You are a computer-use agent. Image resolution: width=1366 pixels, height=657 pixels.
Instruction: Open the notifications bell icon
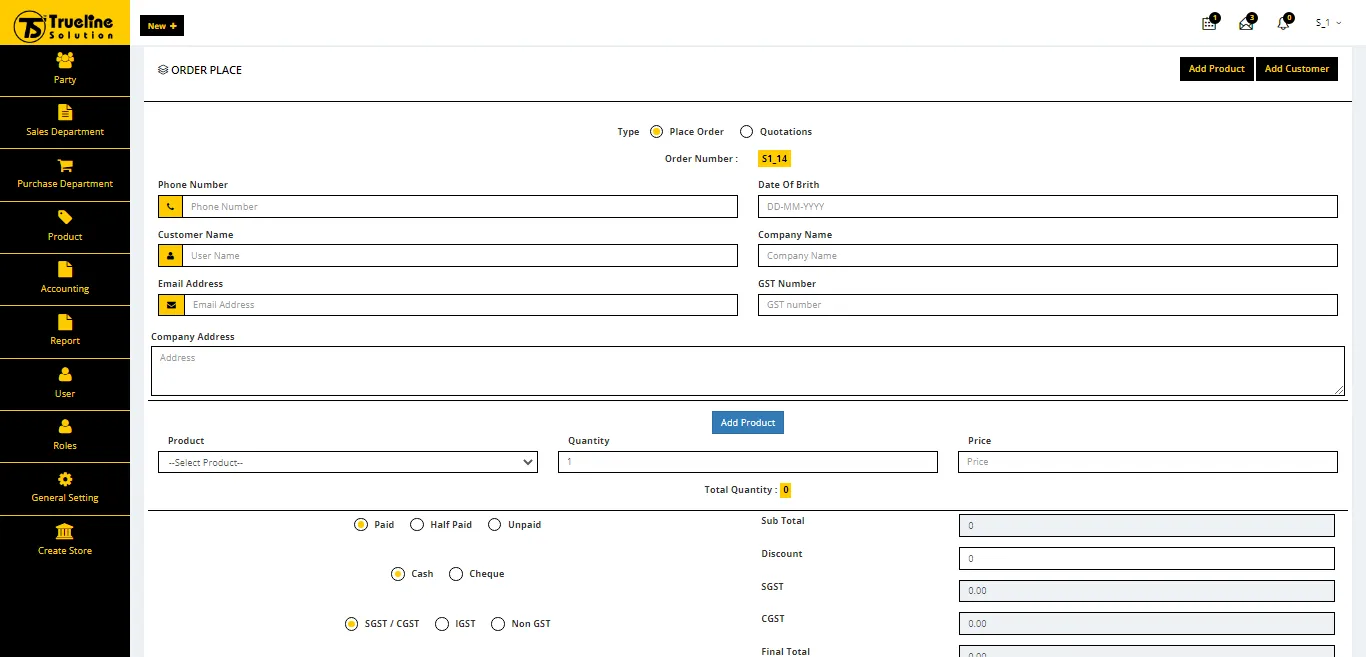pos(1283,23)
